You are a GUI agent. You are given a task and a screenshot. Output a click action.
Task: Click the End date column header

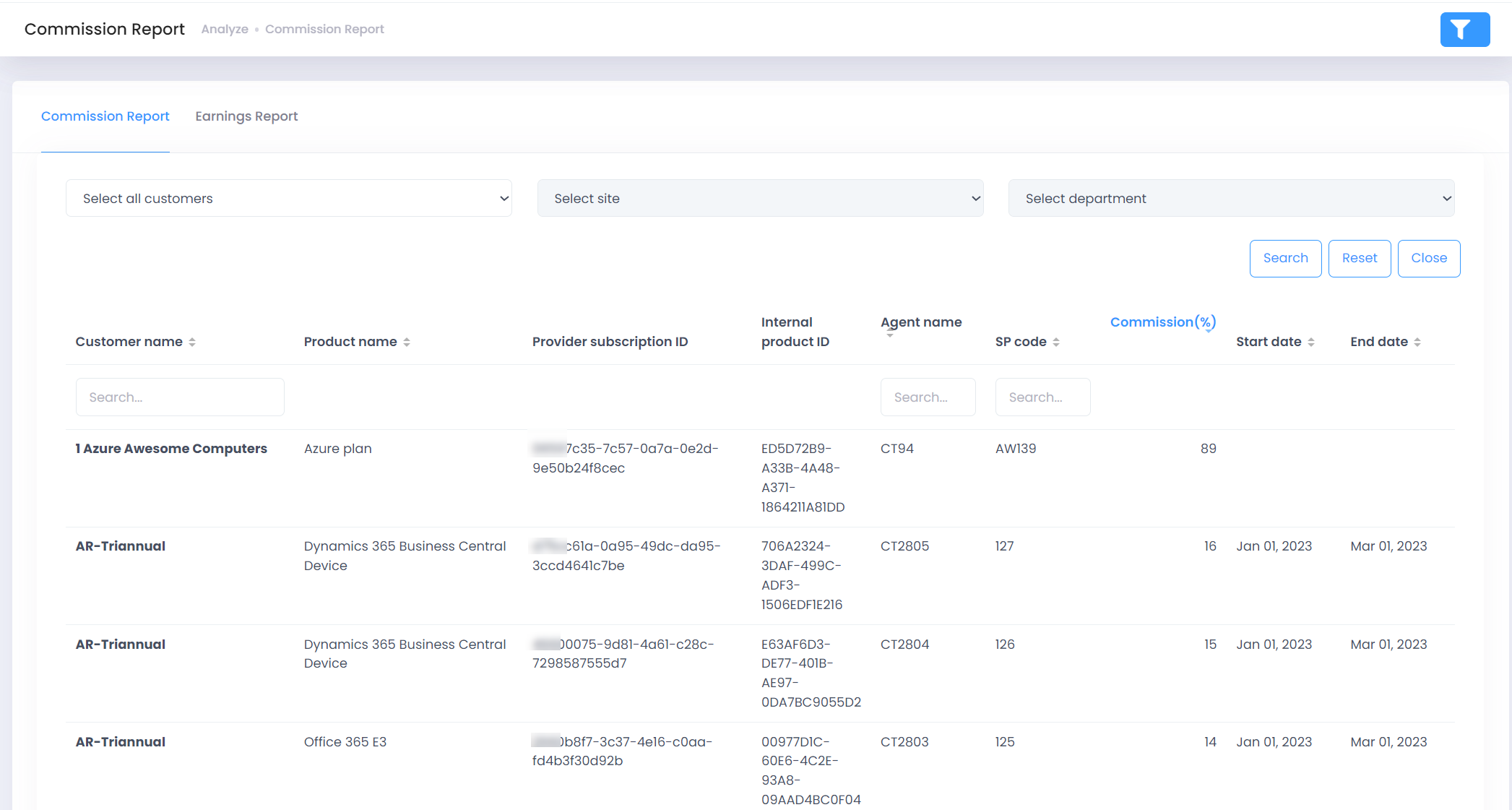(1379, 342)
